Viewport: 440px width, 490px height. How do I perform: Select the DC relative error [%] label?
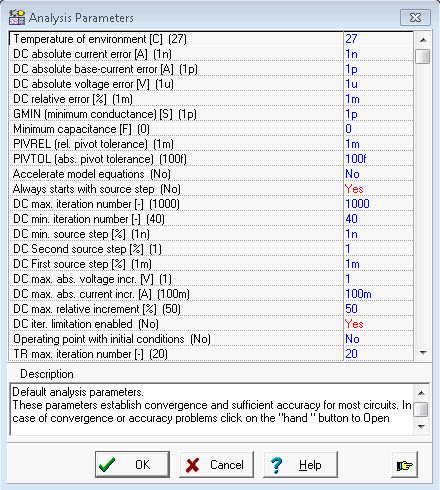pos(73,99)
